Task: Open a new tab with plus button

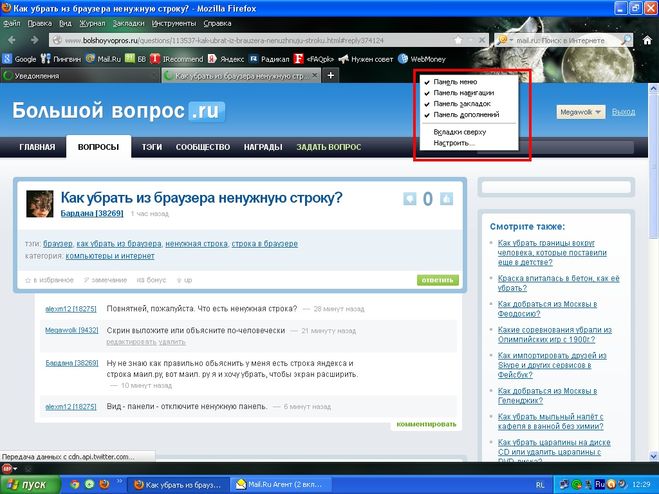Action: click(331, 76)
